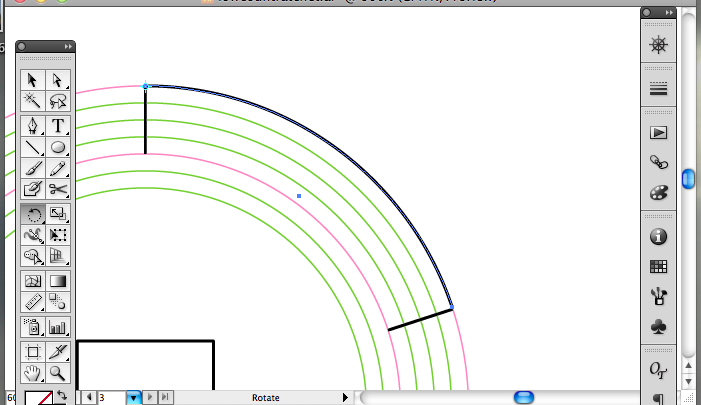Screen dimensions: 701x405
Task: Pick the Blend tool
Action: click(x=58, y=302)
